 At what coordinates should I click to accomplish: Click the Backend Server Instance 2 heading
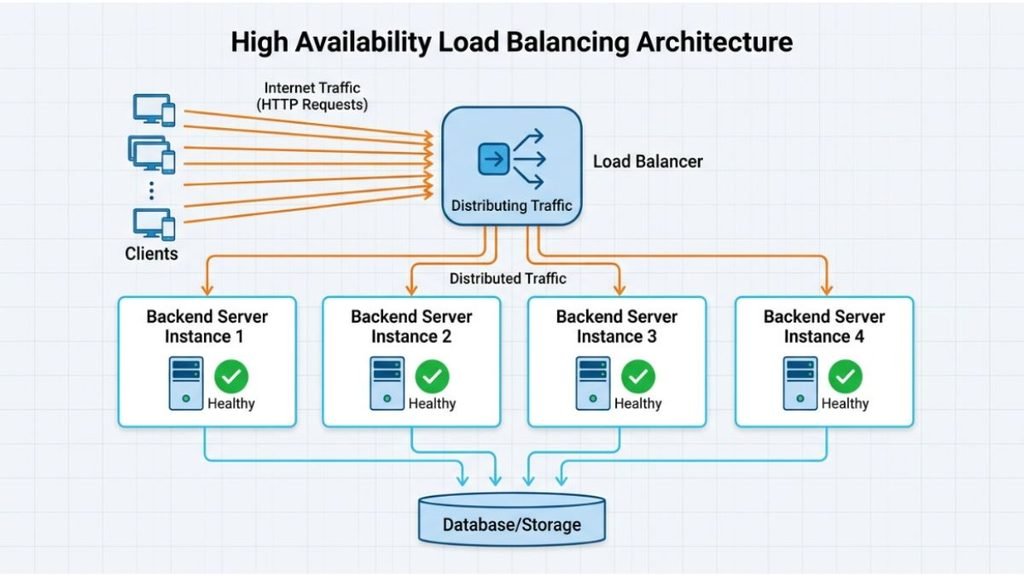(411, 327)
